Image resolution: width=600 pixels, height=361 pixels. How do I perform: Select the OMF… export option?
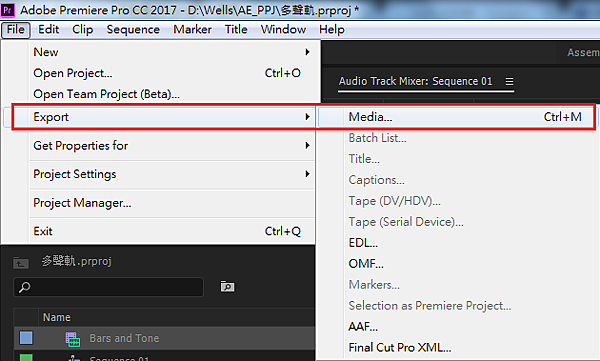point(366,263)
